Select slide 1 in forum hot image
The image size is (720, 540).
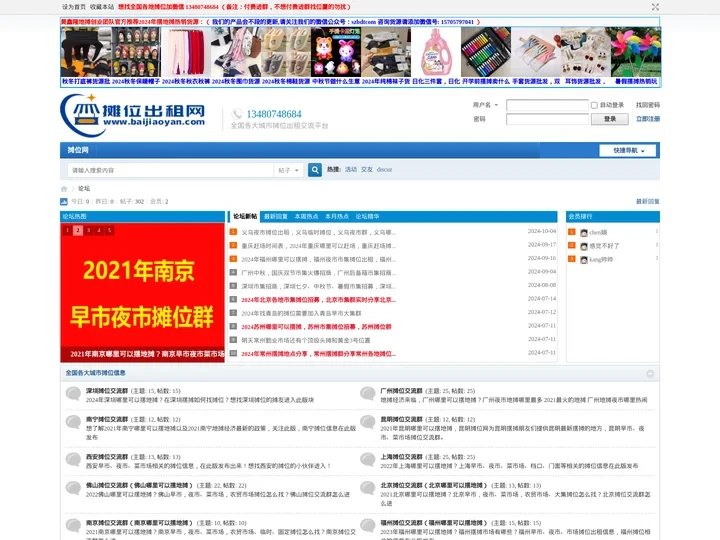coord(67,231)
